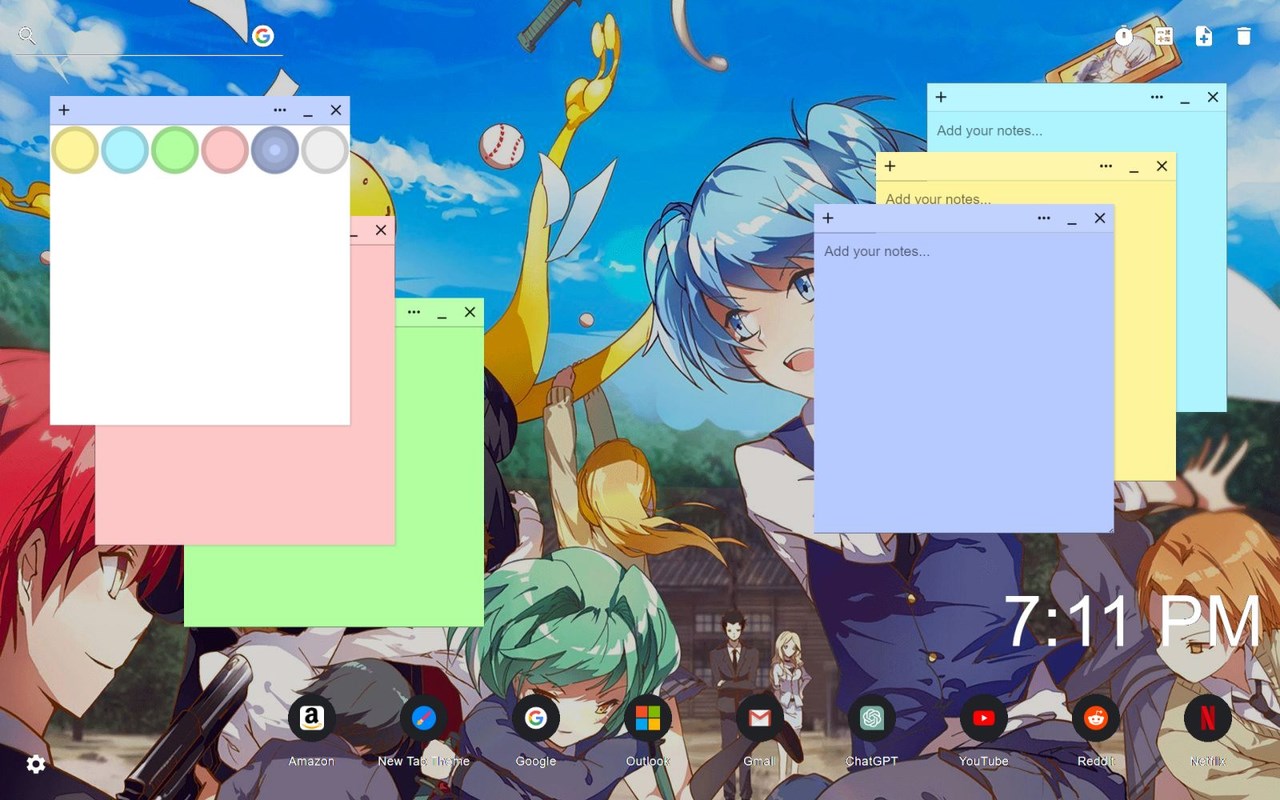The height and width of the screenshot is (800, 1280).
Task: Open the periwinkle note's three-dot options menu
Action: 1044,218
